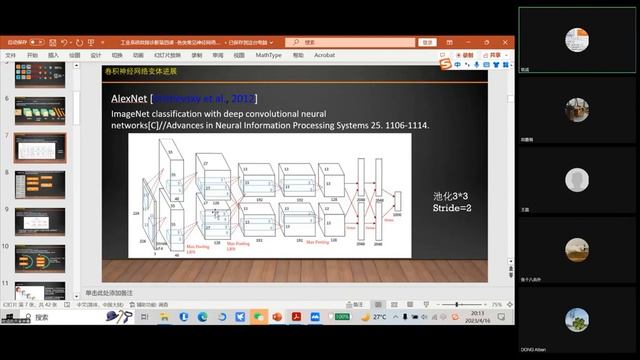This screenshot has height=360, width=640.
Task: Open Sogou skin shirt icon
Action: pos(496,64)
